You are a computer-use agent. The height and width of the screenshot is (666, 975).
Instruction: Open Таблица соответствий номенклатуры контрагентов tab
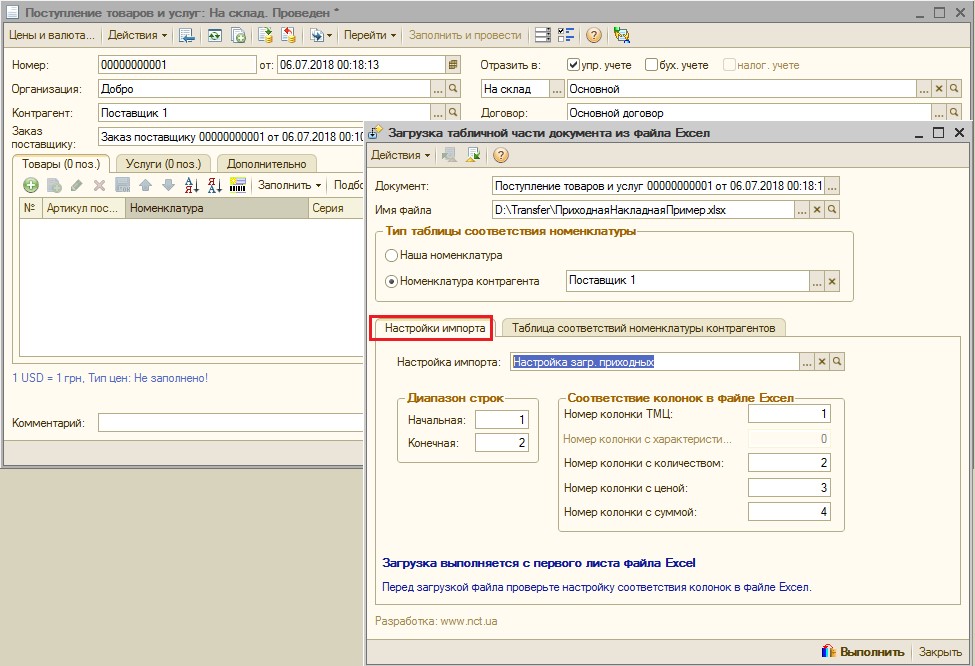pyautogui.click(x=644, y=328)
